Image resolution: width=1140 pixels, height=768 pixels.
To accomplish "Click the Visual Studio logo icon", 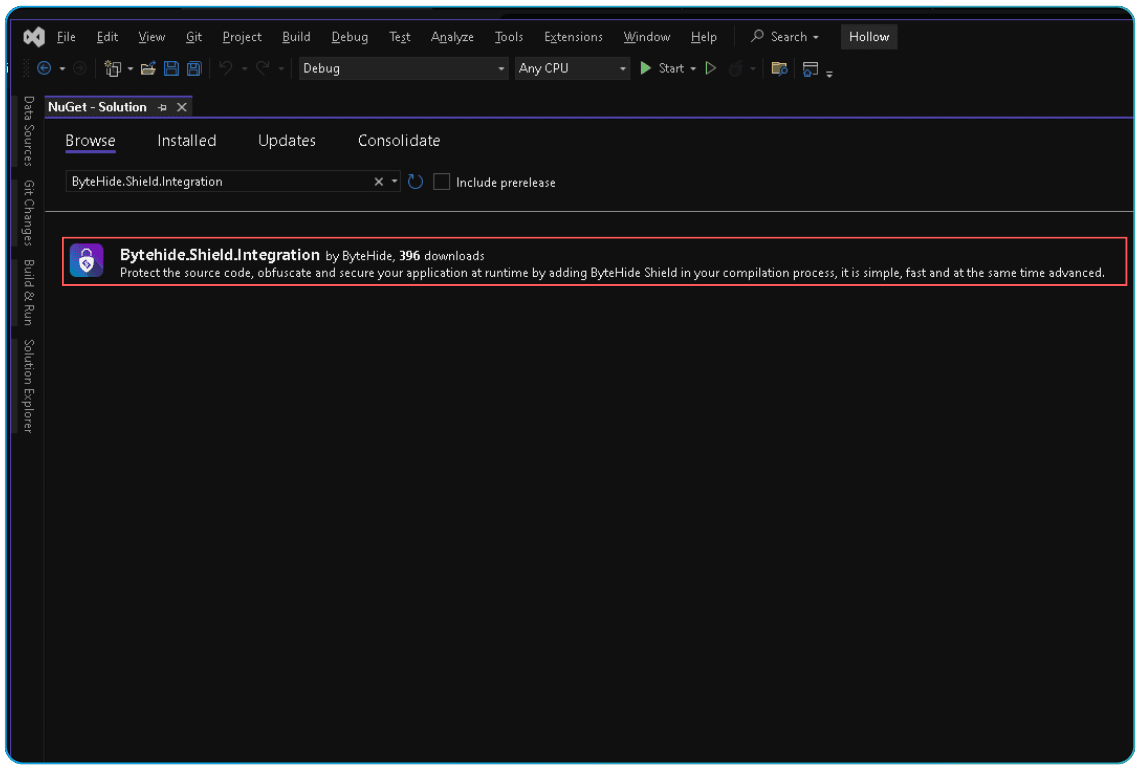I will [x=34, y=36].
